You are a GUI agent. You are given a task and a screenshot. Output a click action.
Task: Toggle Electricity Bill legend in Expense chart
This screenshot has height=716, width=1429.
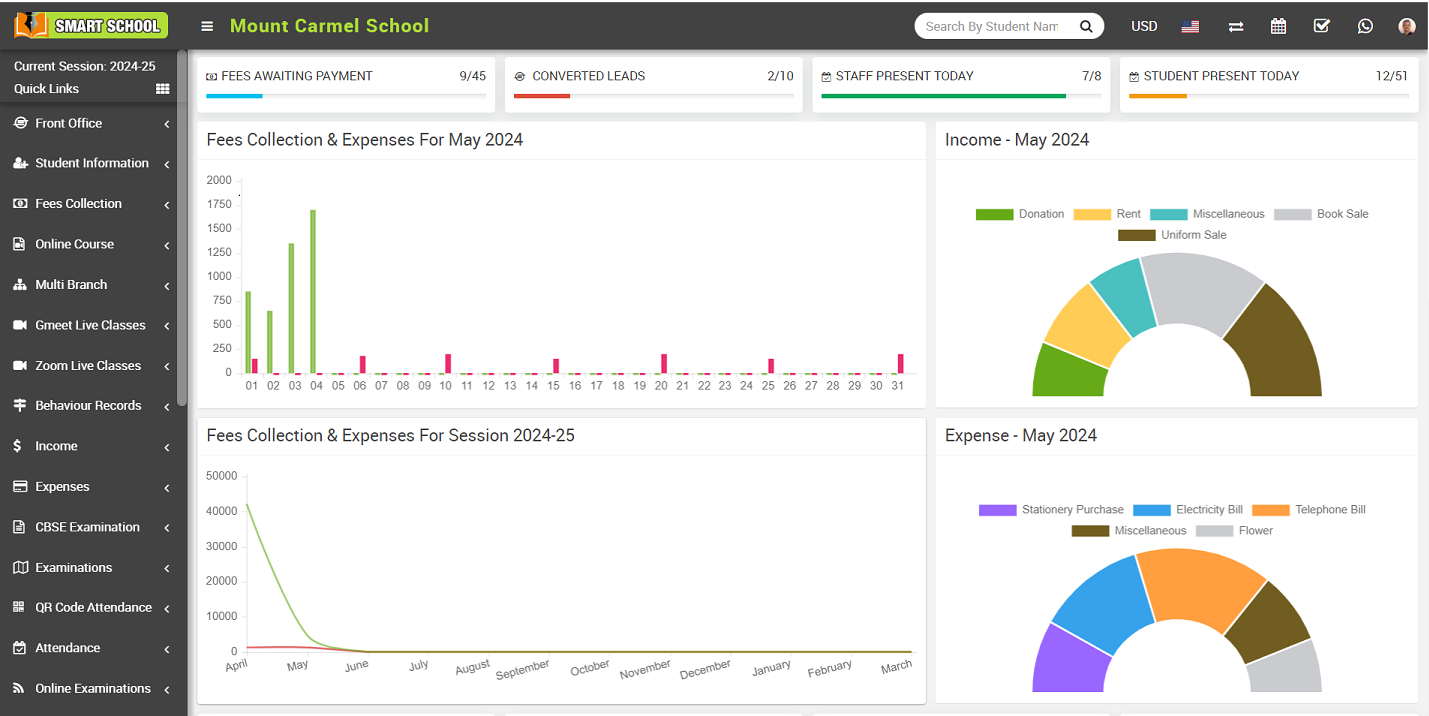tap(1191, 510)
